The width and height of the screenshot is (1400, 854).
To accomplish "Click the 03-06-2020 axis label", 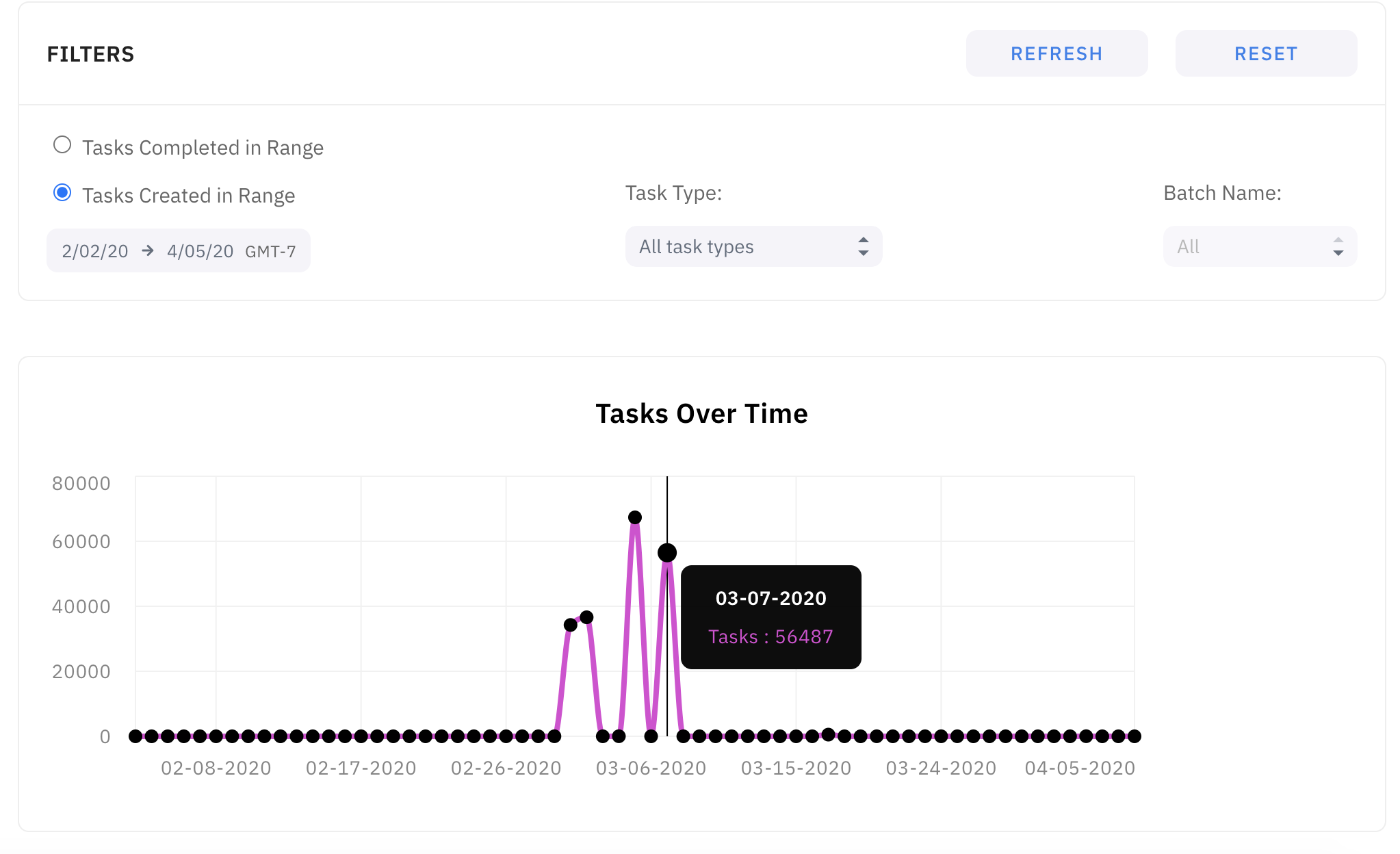I will point(651,768).
